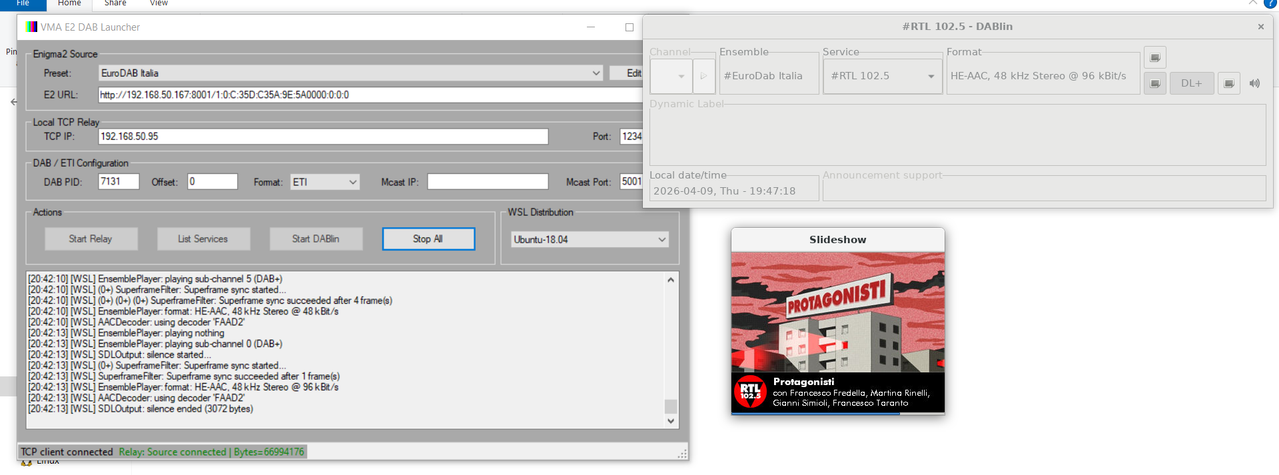Click log line 'sync succeeded after 4 frame(s)'

pos(210,300)
